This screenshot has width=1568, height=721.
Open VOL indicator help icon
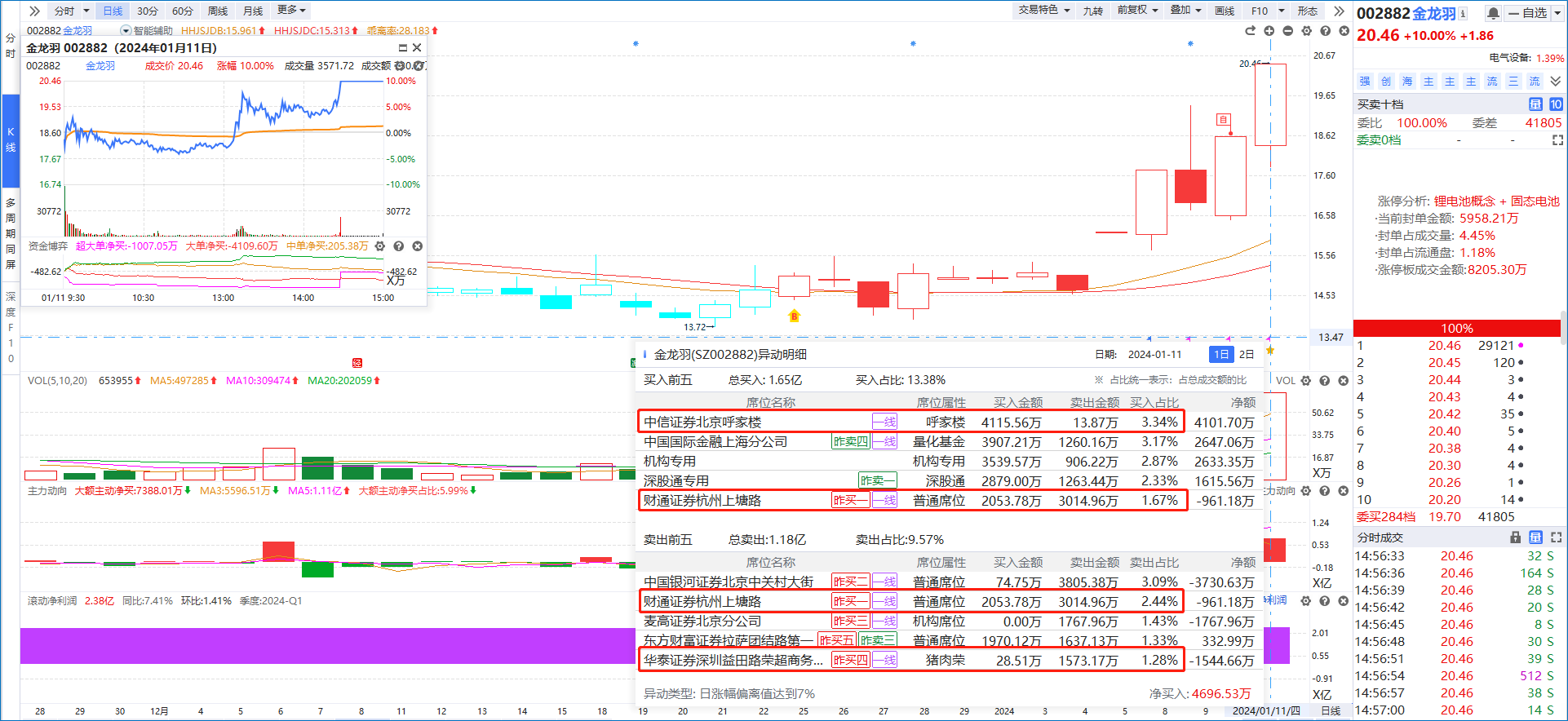point(1324,381)
